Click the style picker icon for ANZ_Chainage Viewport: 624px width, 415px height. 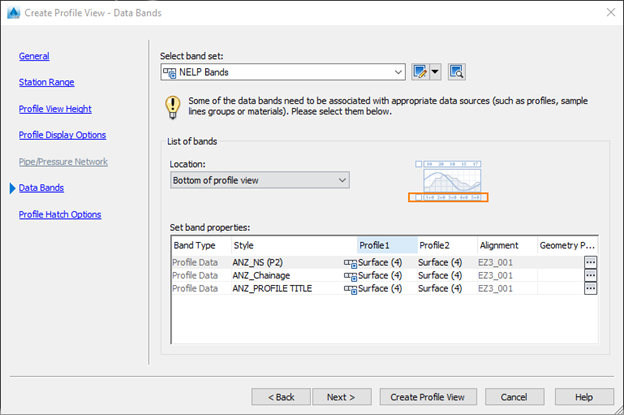tap(350, 276)
